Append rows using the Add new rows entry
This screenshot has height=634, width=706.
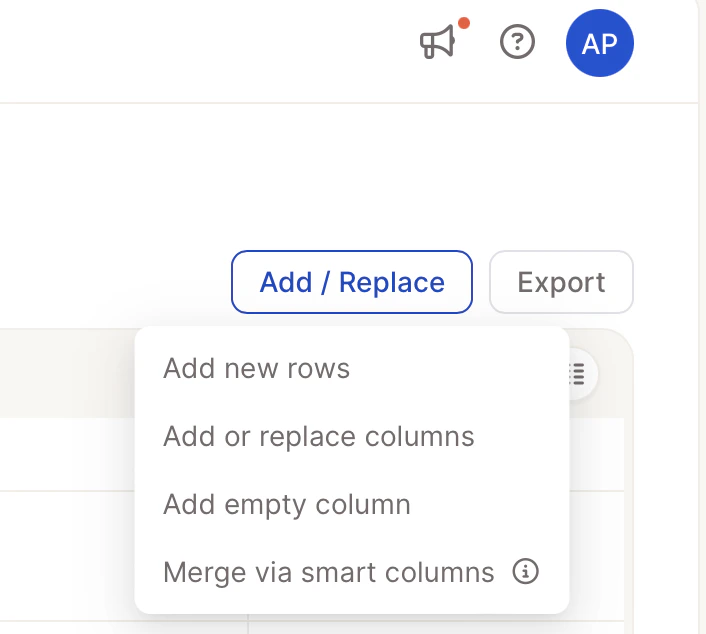(x=256, y=368)
